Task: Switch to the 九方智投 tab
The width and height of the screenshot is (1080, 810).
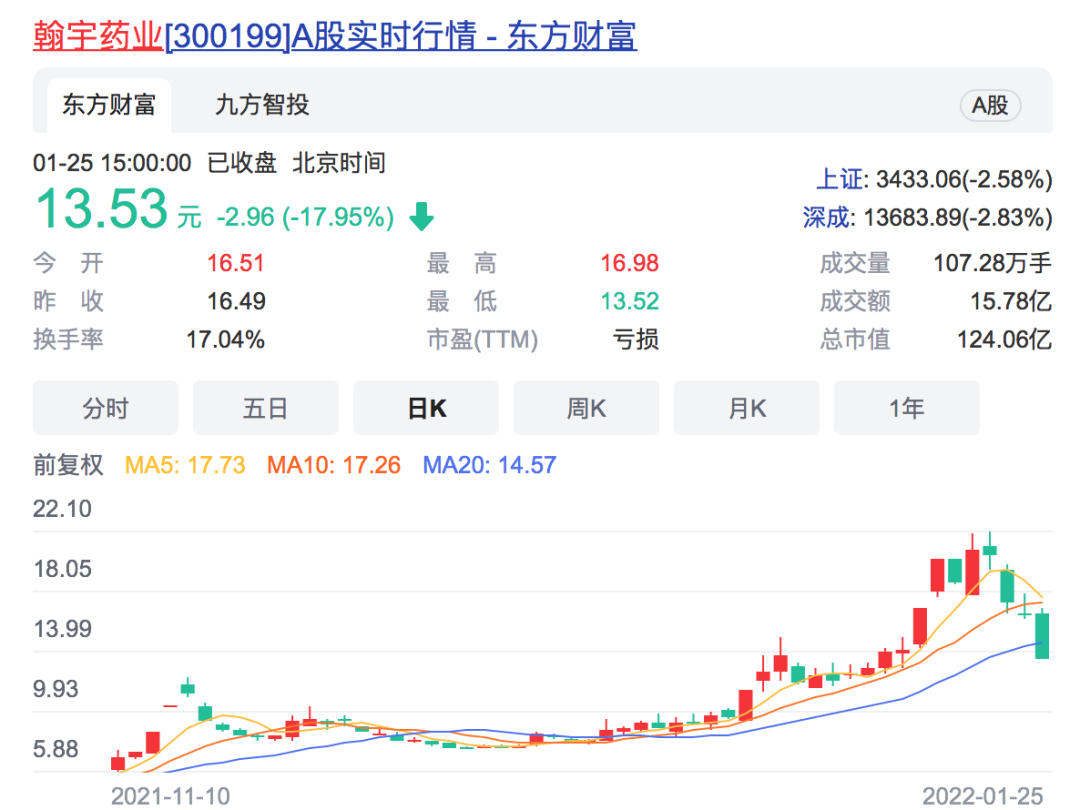Action: tap(262, 104)
